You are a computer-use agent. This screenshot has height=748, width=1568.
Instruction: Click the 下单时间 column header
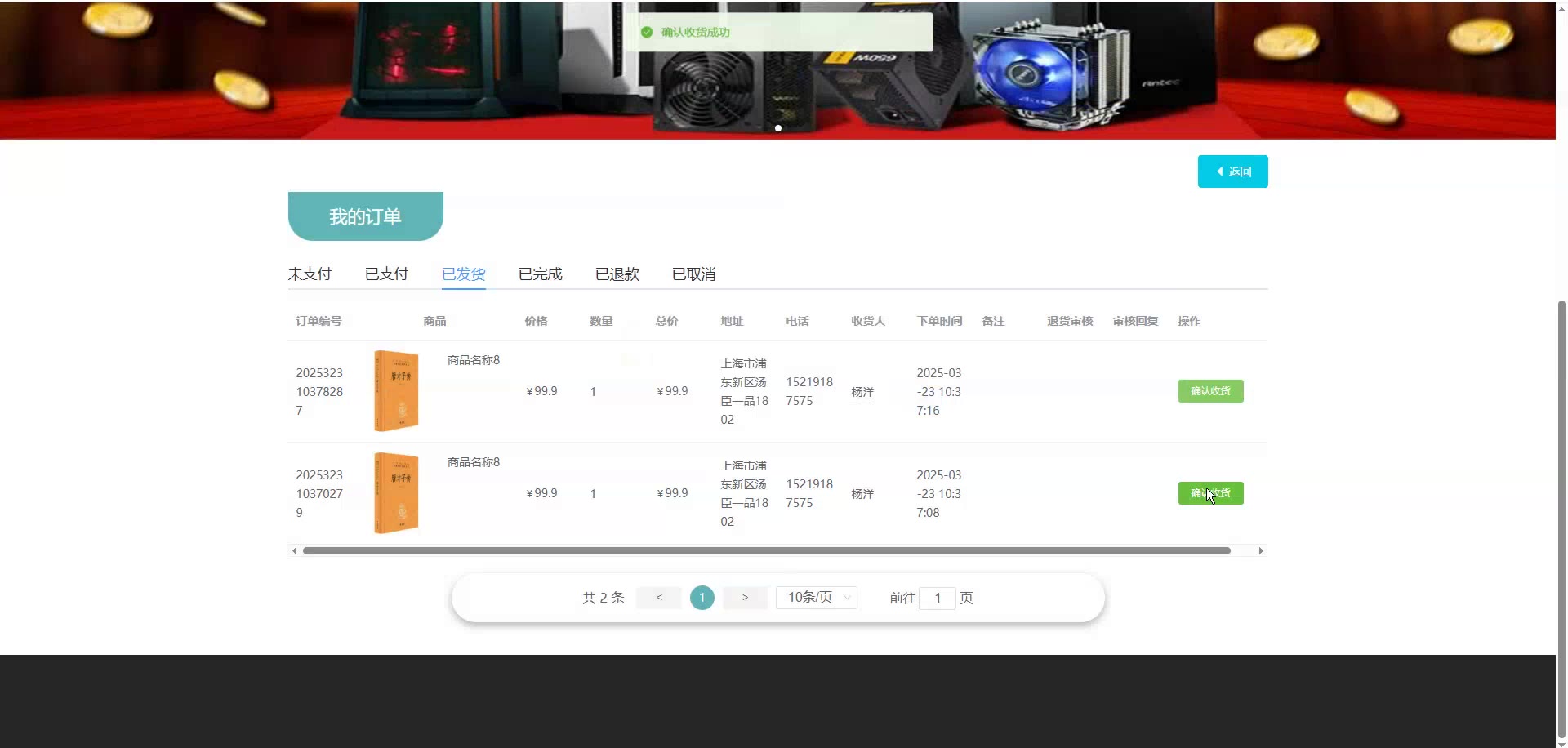pos(939,321)
